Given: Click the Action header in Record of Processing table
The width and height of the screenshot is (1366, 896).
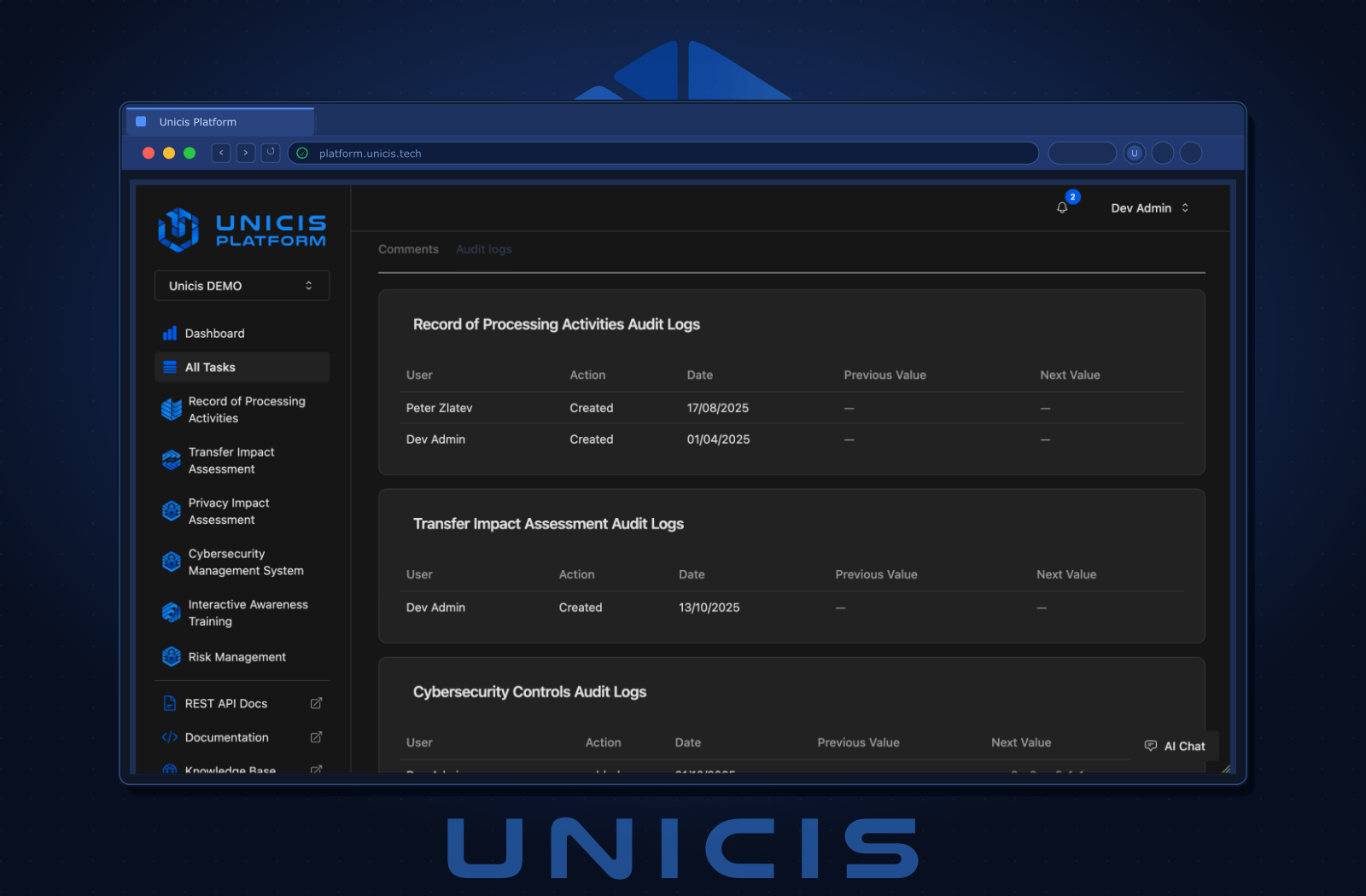Looking at the screenshot, I should 587,375.
